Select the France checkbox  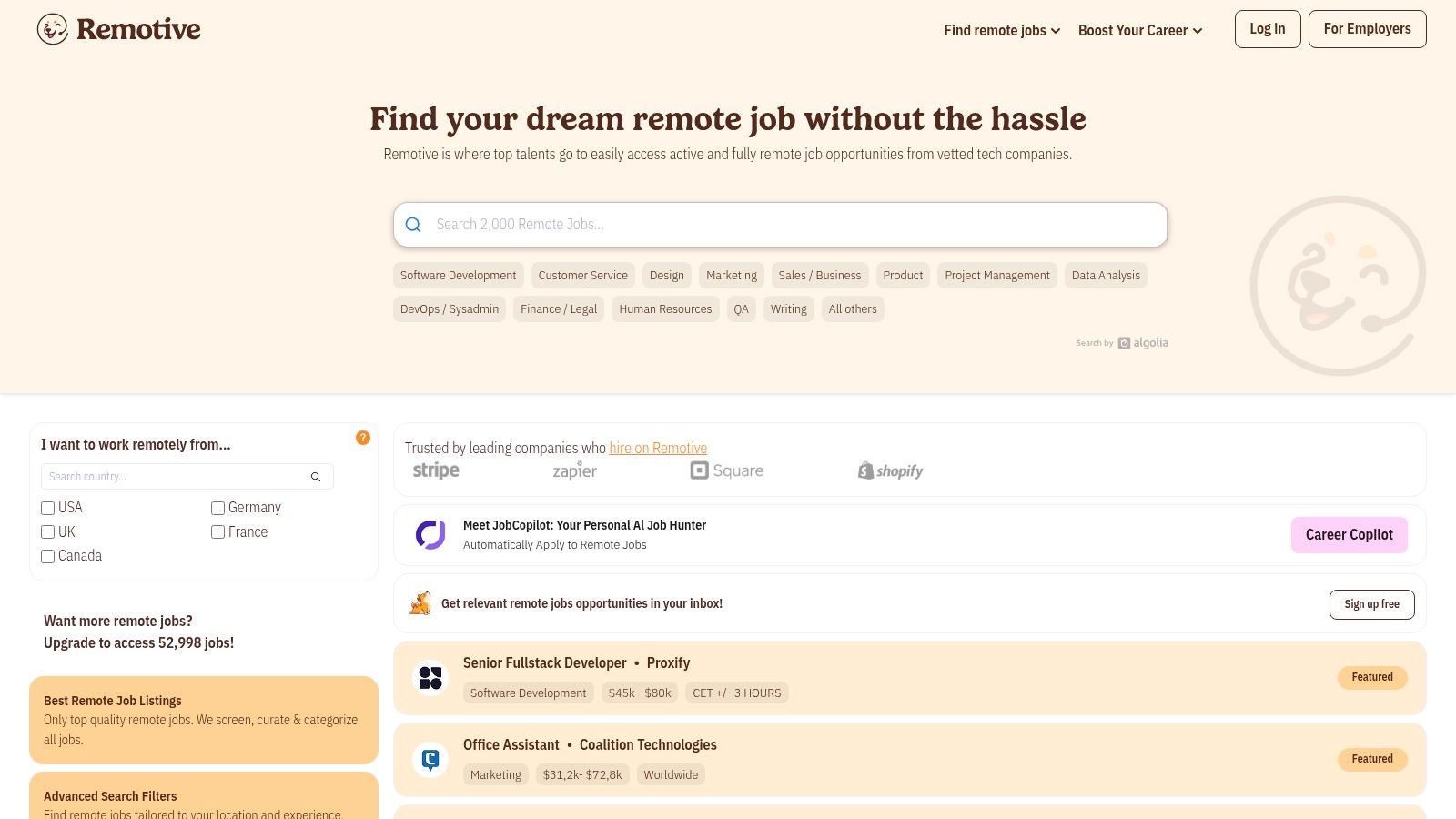(x=217, y=532)
